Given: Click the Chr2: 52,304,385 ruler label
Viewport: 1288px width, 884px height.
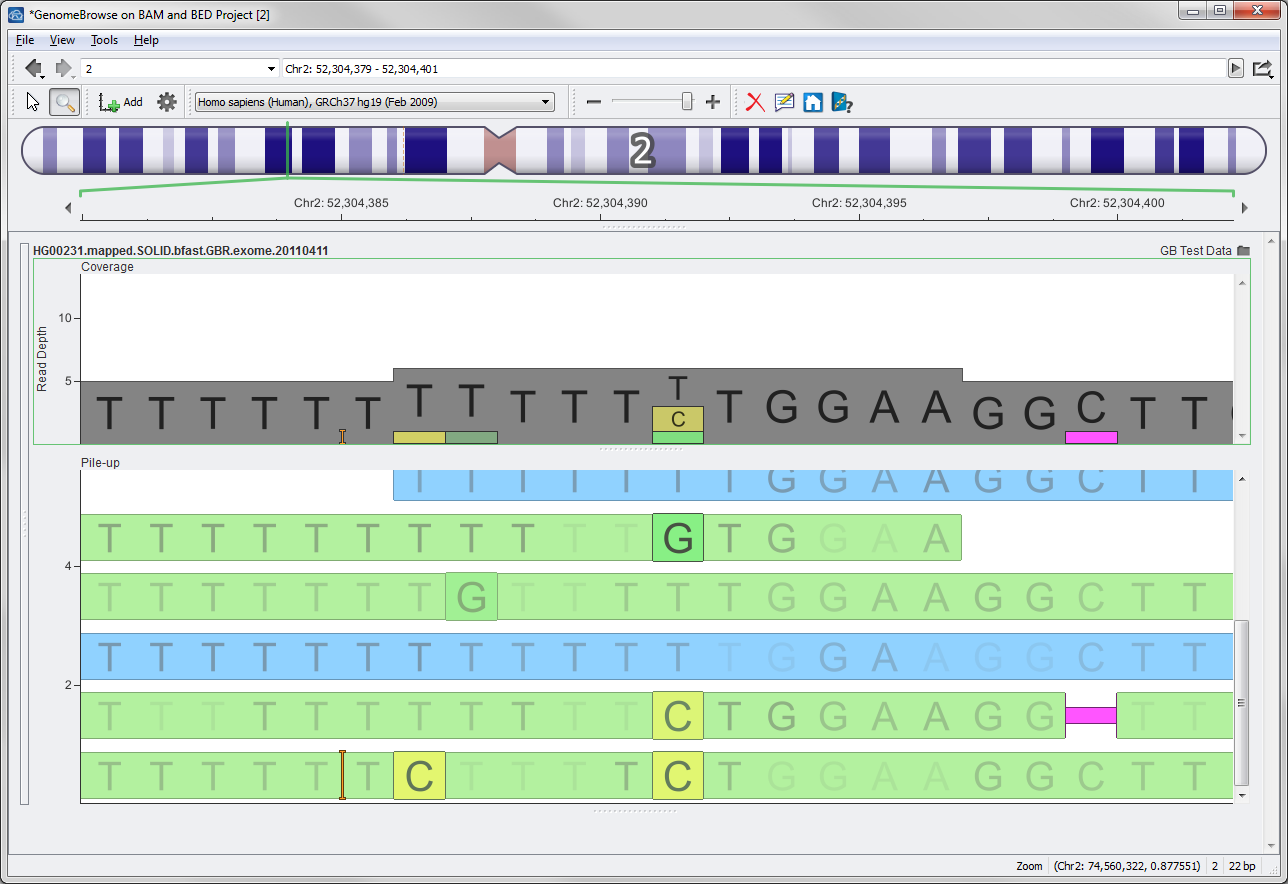Looking at the screenshot, I should (x=341, y=203).
